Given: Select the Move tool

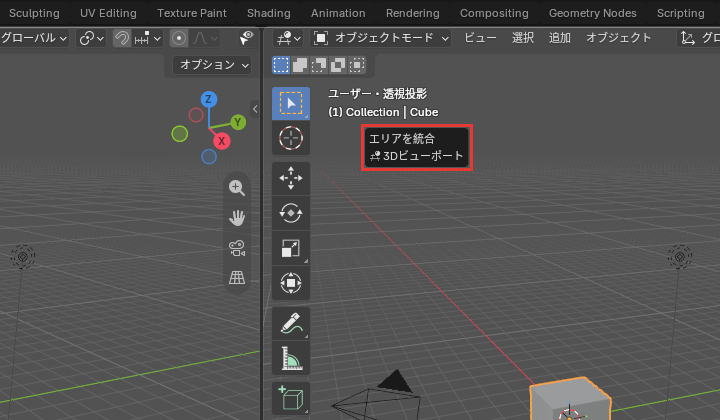Looking at the screenshot, I should (x=291, y=178).
